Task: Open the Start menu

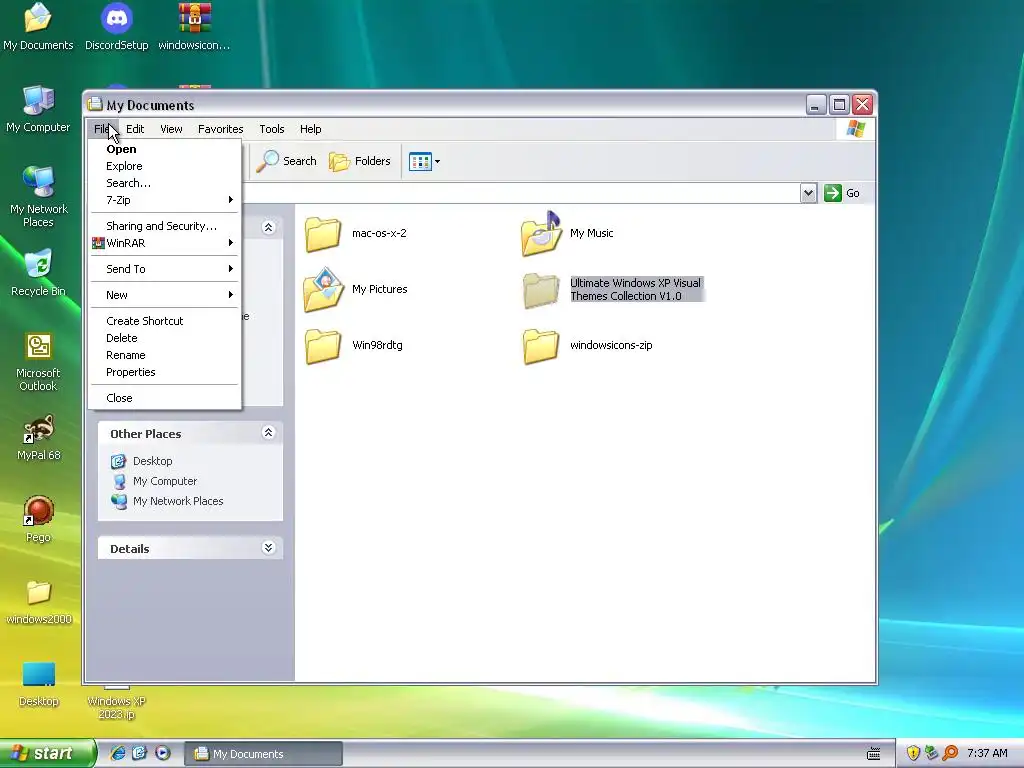Action: [x=47, y=754]
